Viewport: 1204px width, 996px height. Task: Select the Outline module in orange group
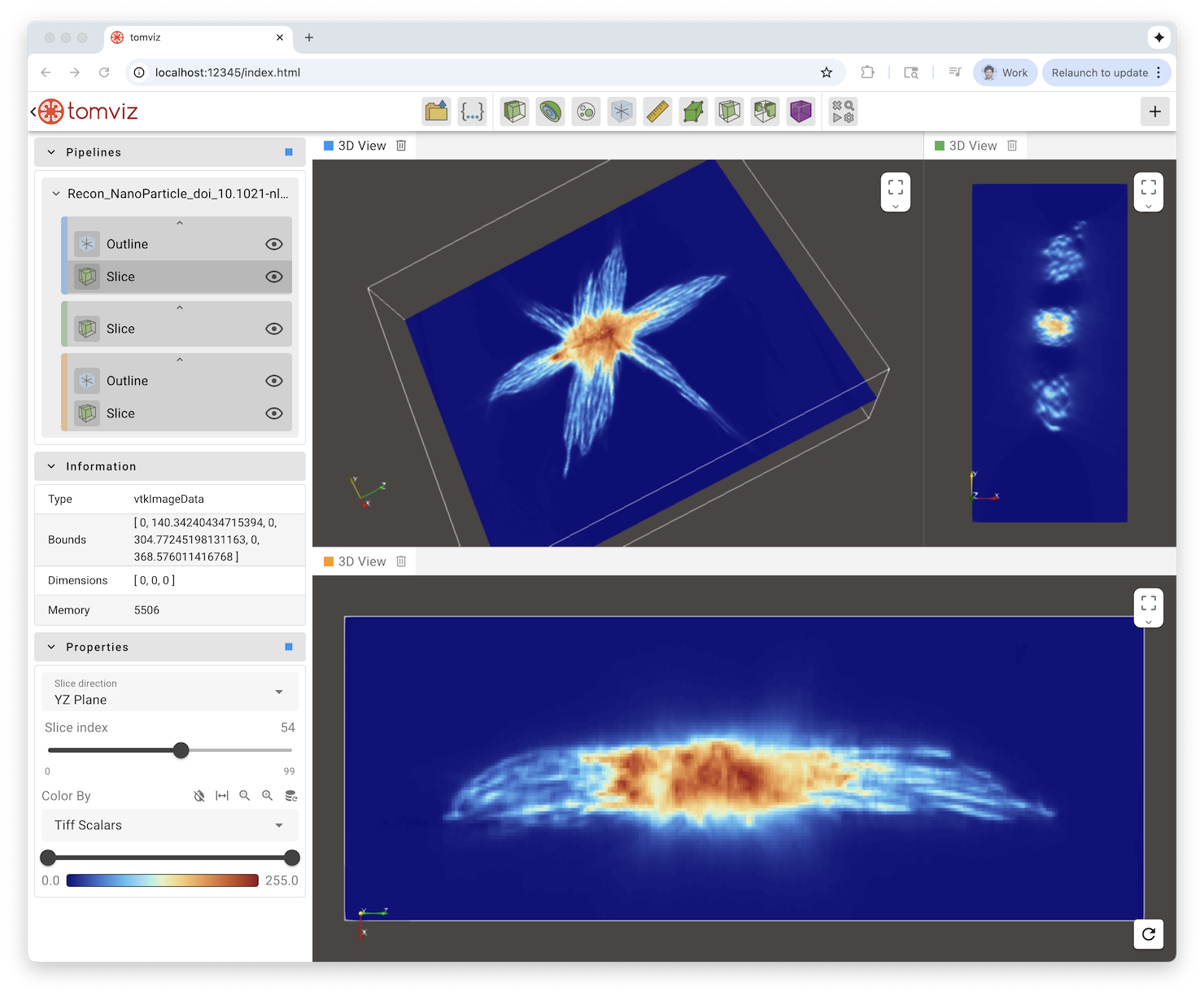(x=179, y=381)
